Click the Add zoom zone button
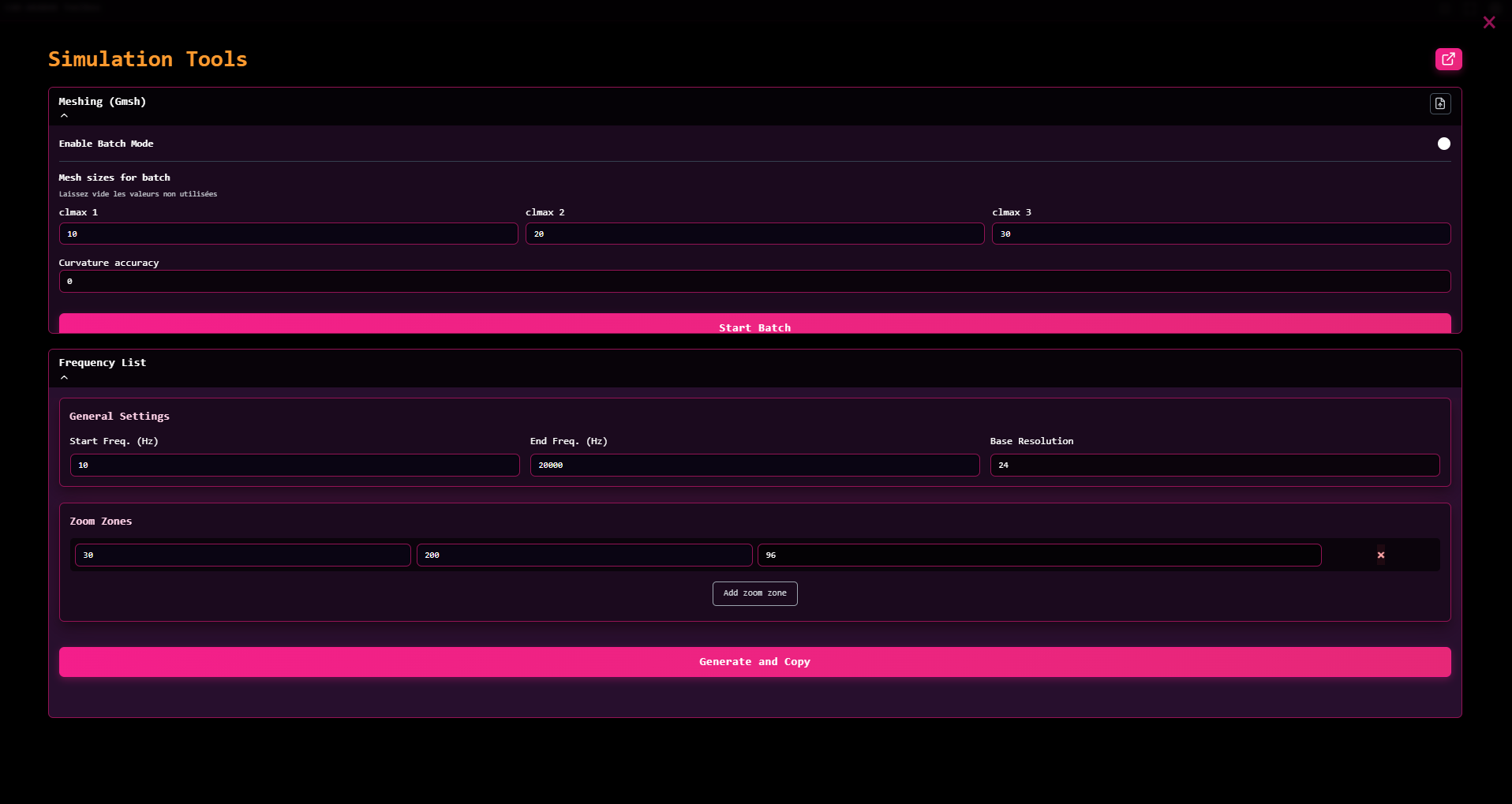Viewport: 1512px width, 804px height. coord(754,593)
